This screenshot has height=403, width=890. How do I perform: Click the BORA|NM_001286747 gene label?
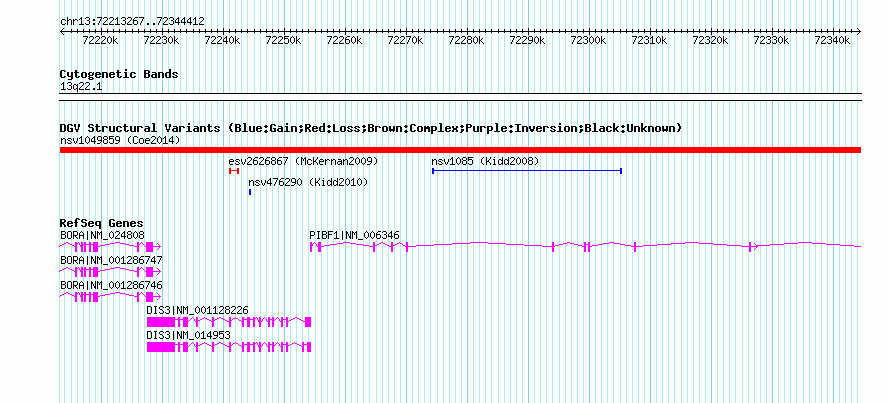click(x=111, y=260)
